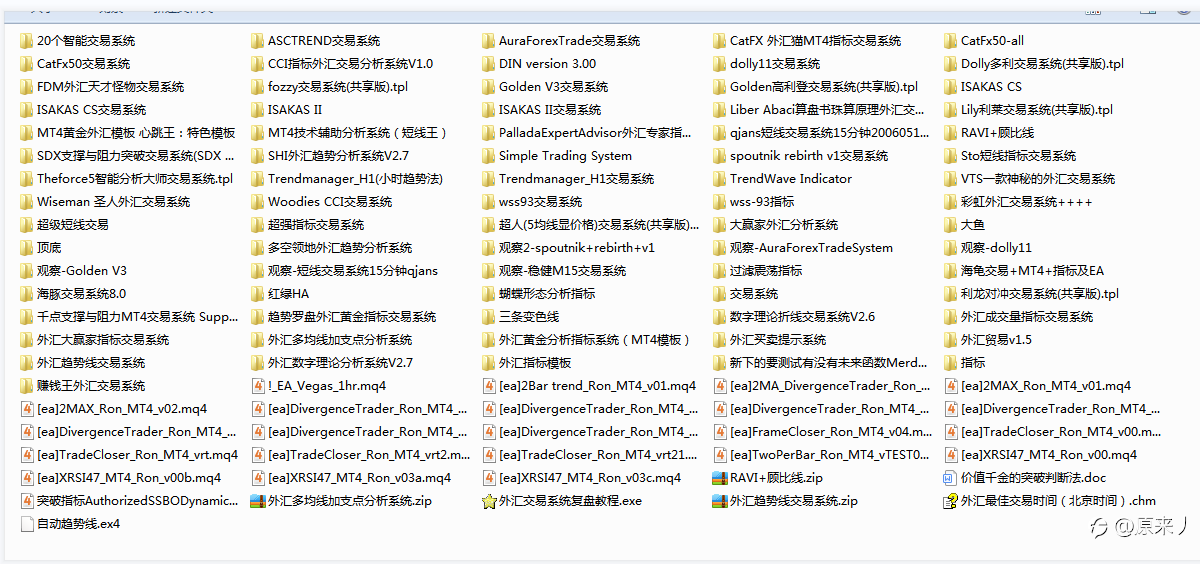Select 观察-短线交易系统15分钟qjans folder name
Image resolution: width=1200 pixels, height=564 pixels.
click(352, 271)
